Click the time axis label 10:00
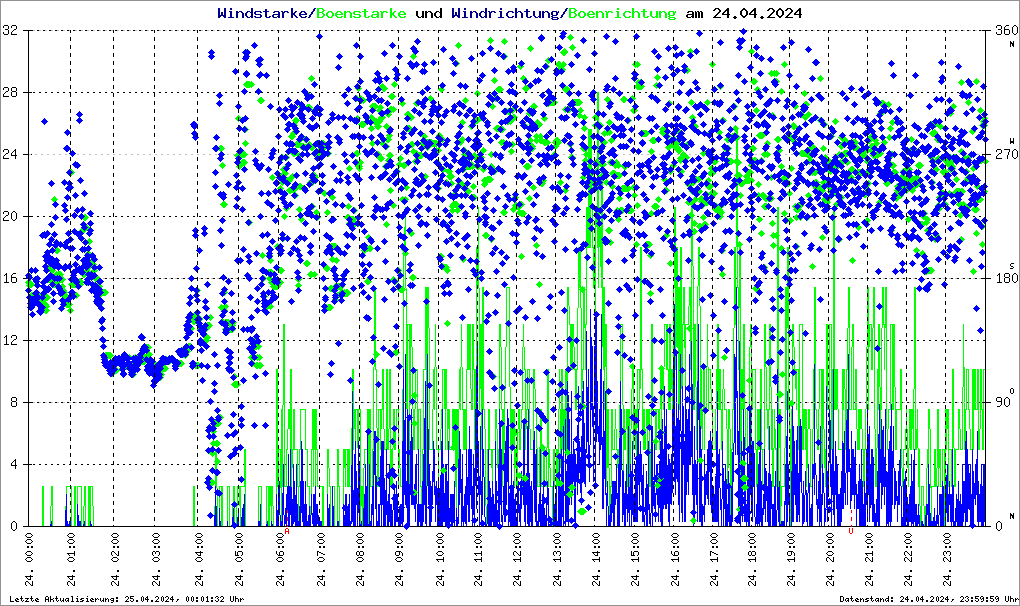Screen dimensions: 1020x606 (x=440, y=559)
